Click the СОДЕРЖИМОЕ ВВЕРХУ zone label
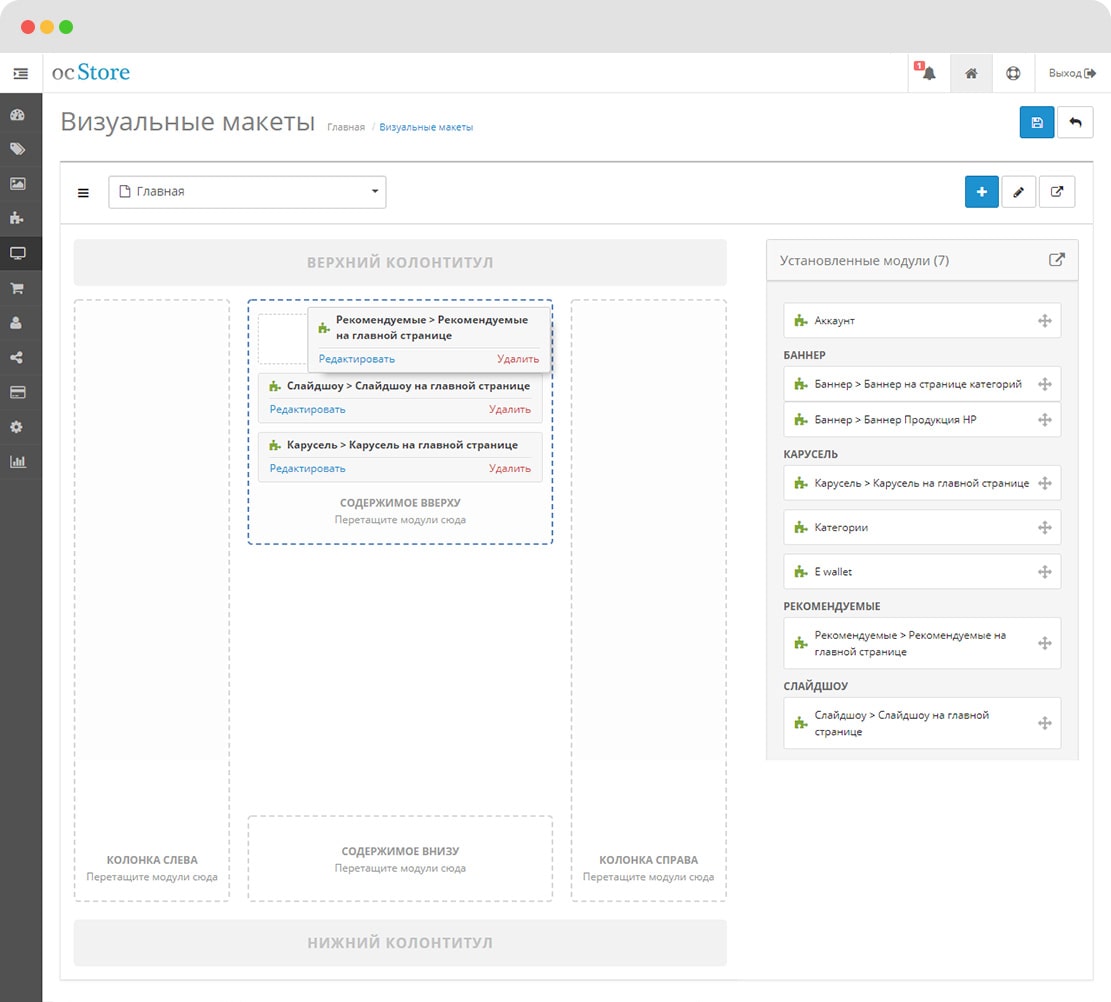Image resolution: width=1111 pixels, height=1002 pixels. pyautogui.click(x=400, y=502)
